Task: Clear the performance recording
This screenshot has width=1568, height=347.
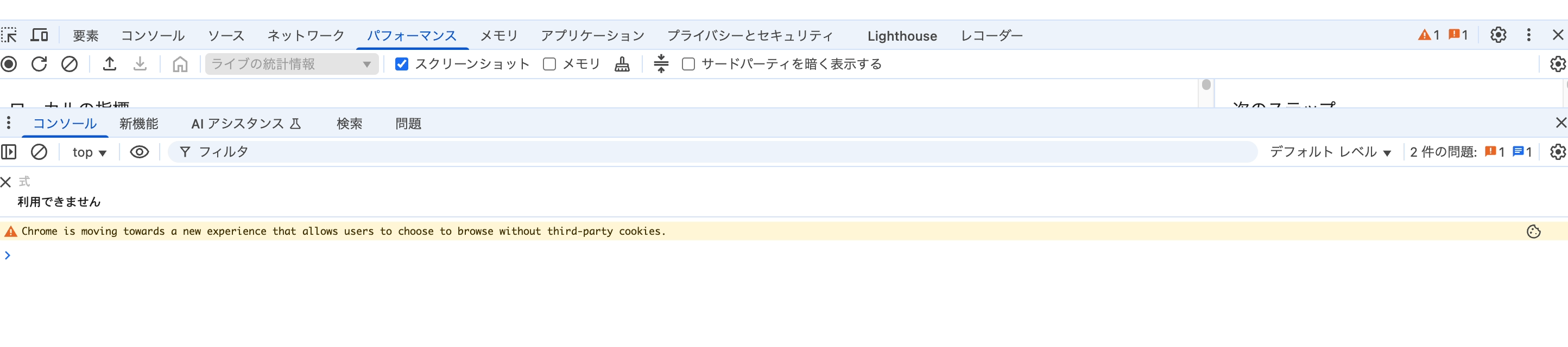Action: 69,64
